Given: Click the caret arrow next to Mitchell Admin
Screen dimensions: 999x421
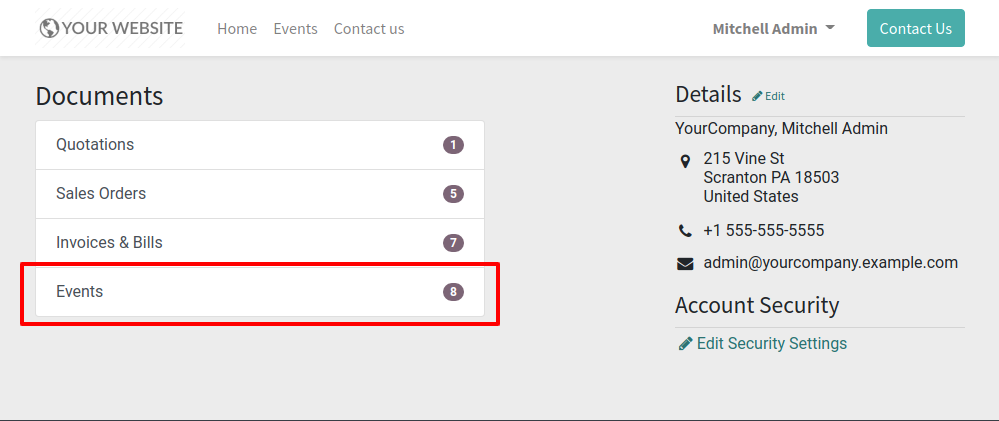Looking at the screenshot, I should coord(830,28).
